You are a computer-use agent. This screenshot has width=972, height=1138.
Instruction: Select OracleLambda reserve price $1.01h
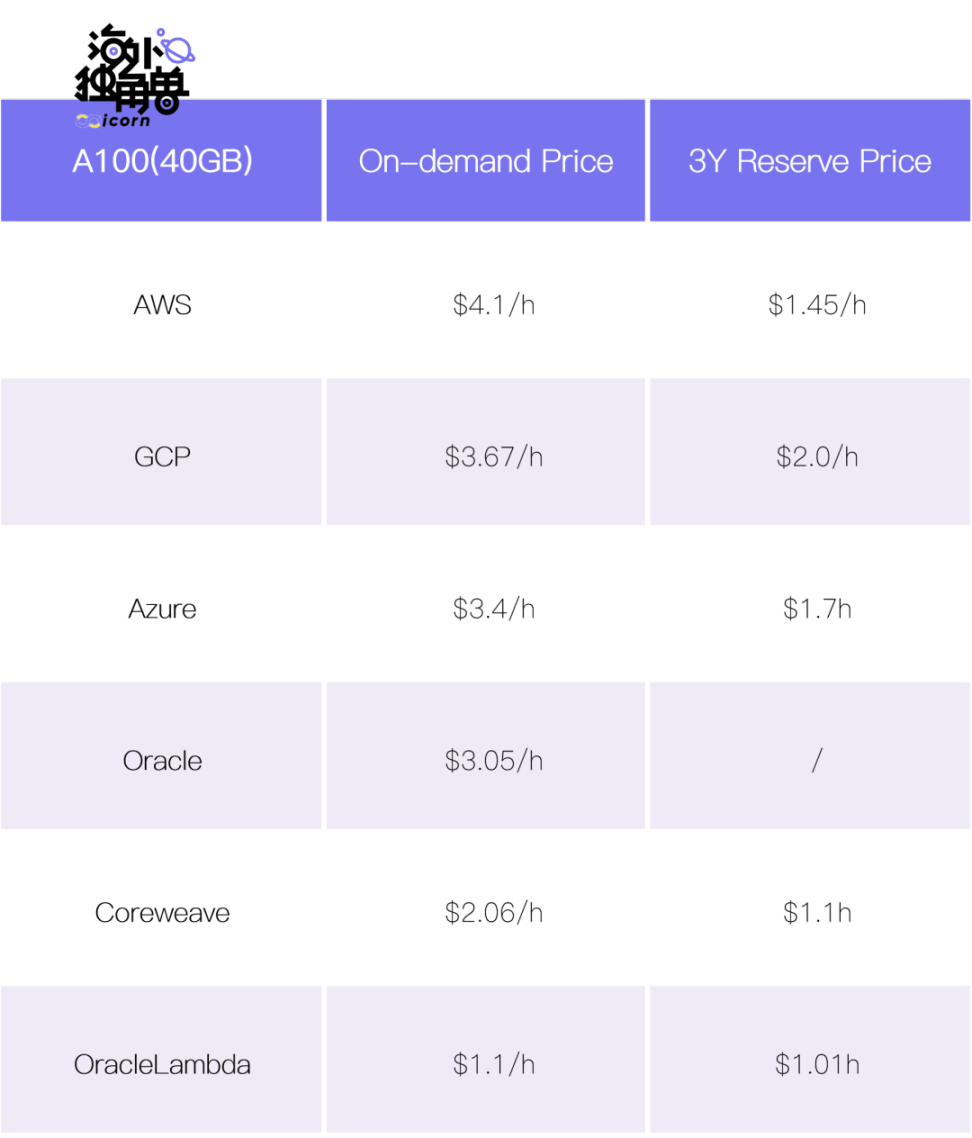pyautogui.click(x=817, y=1065)
